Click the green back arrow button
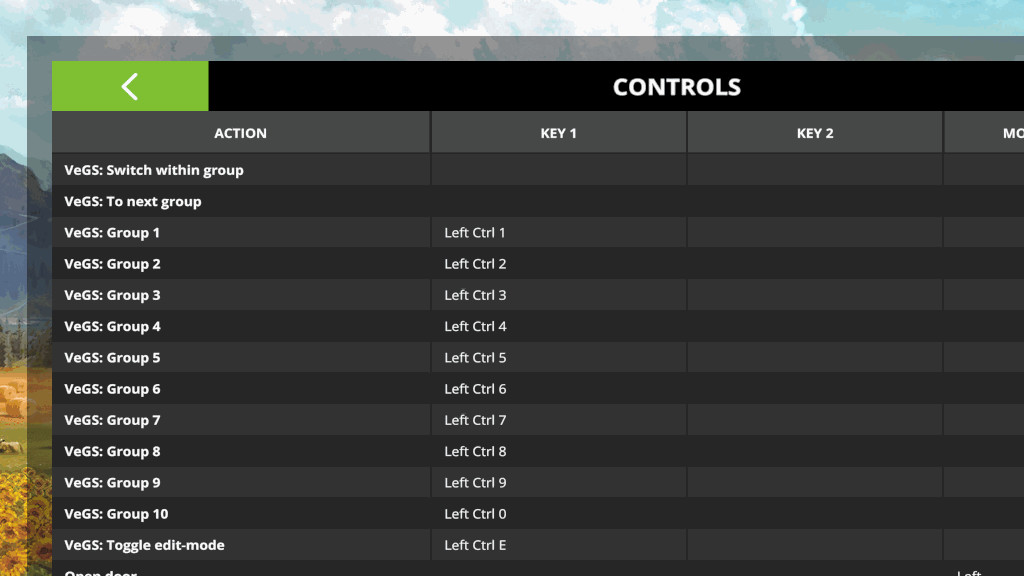This screenshot has height=576, width=1024. [130, 86]
